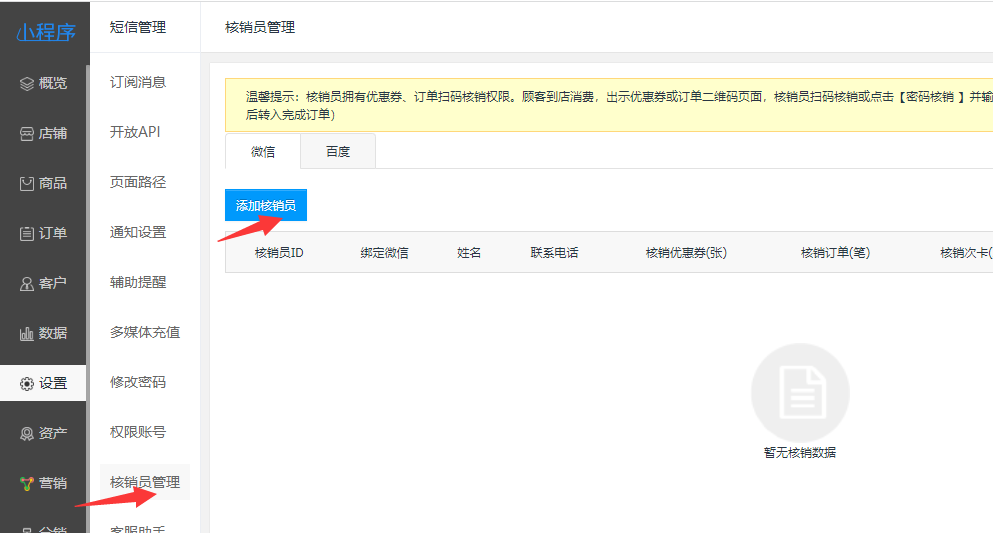Click the 资产 asset medal icon
Image resolution: width=993 pixels, height=533 pixels.
tap(27, 434)
